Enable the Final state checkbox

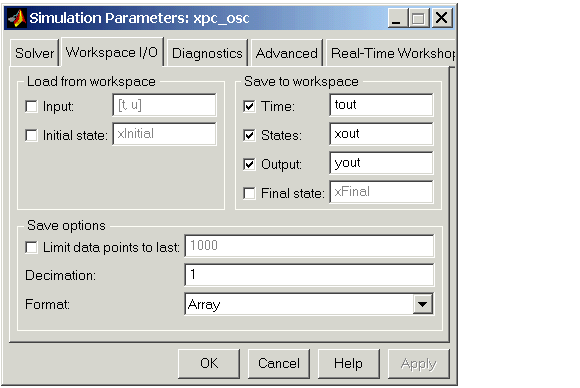tap(249, 193)
